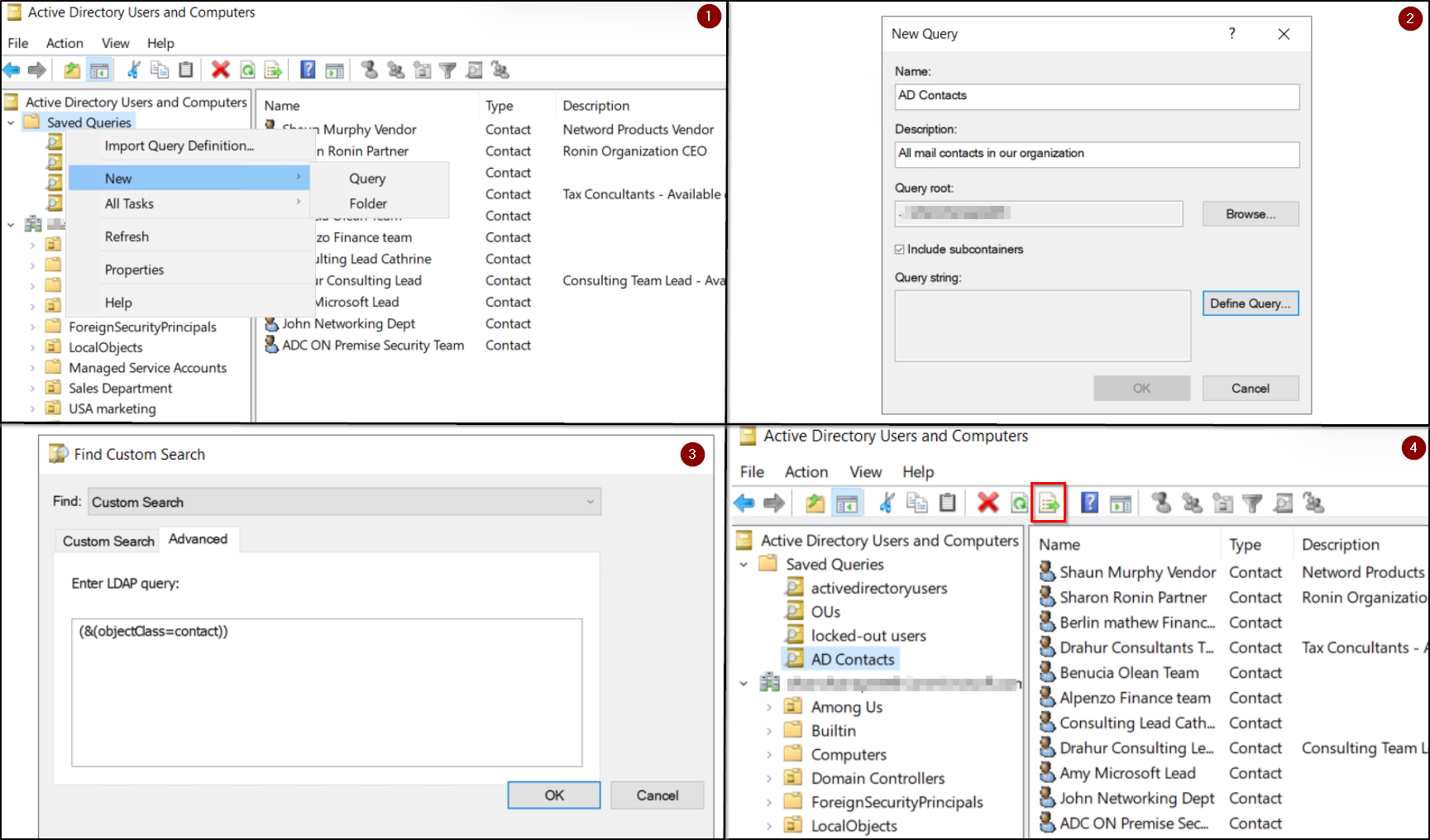Switch to the Advanced tab
Screen dimensions: 1430x840
click(198, 539)
